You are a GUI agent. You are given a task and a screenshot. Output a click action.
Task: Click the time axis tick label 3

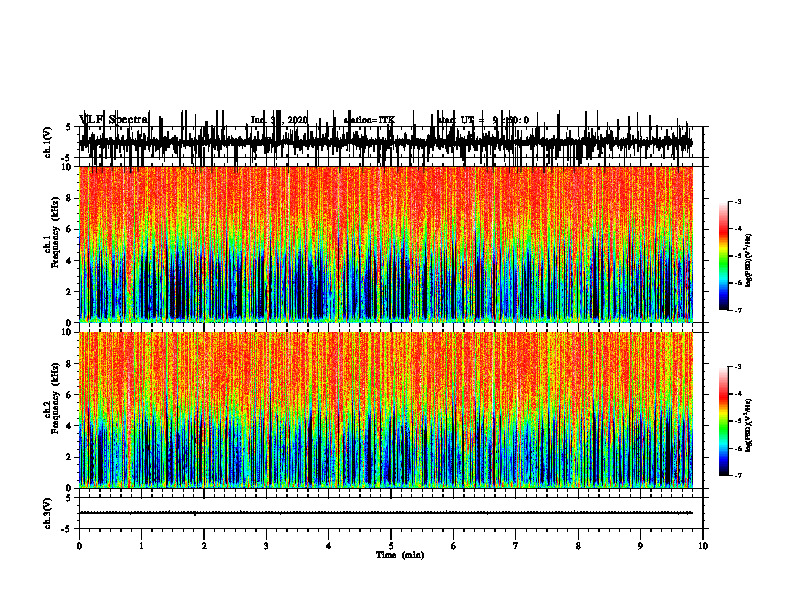(266, 546)
